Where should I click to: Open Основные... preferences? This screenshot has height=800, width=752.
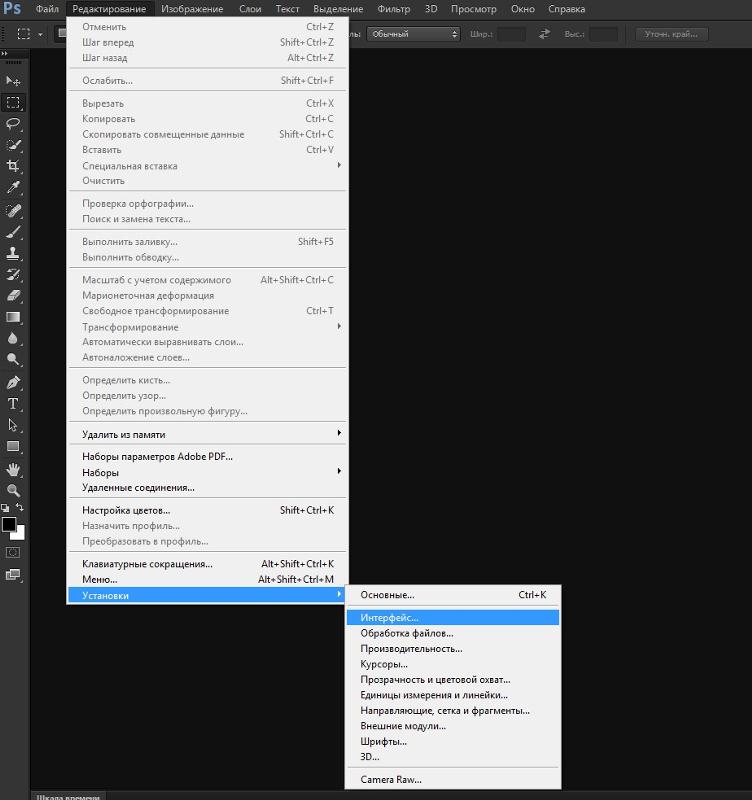453,595
